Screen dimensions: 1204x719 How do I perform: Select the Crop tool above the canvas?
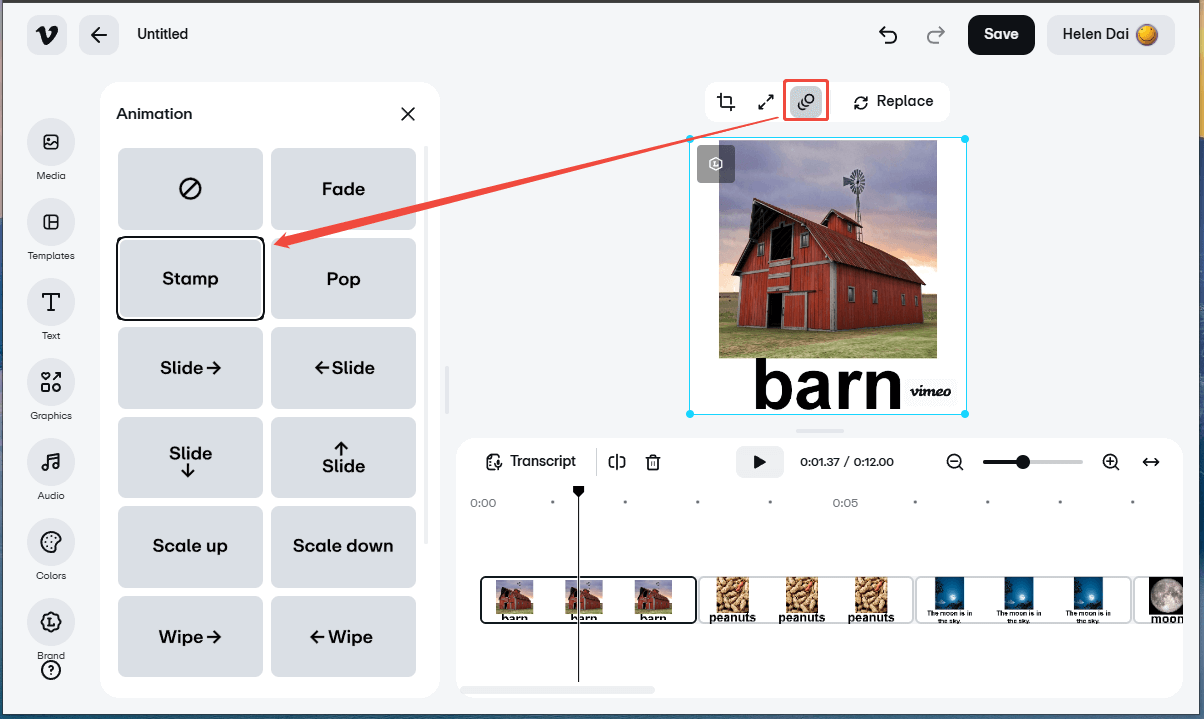coord(726,101)
